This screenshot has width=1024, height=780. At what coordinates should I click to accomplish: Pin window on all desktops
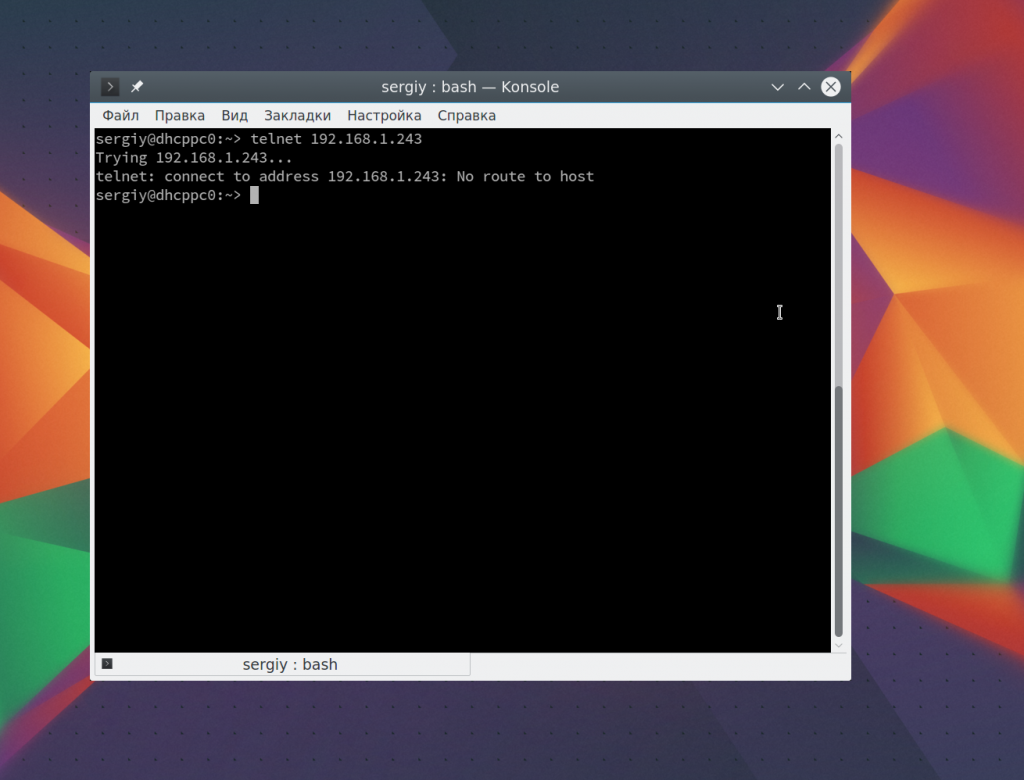[137, 86]
